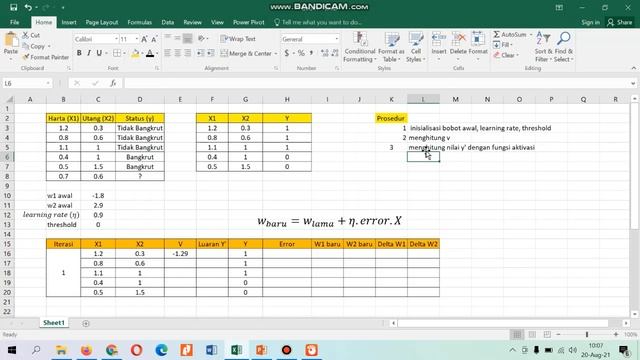640x360 pixels.
Task: Click the Middle Align icon
Action: coord(178,38)
